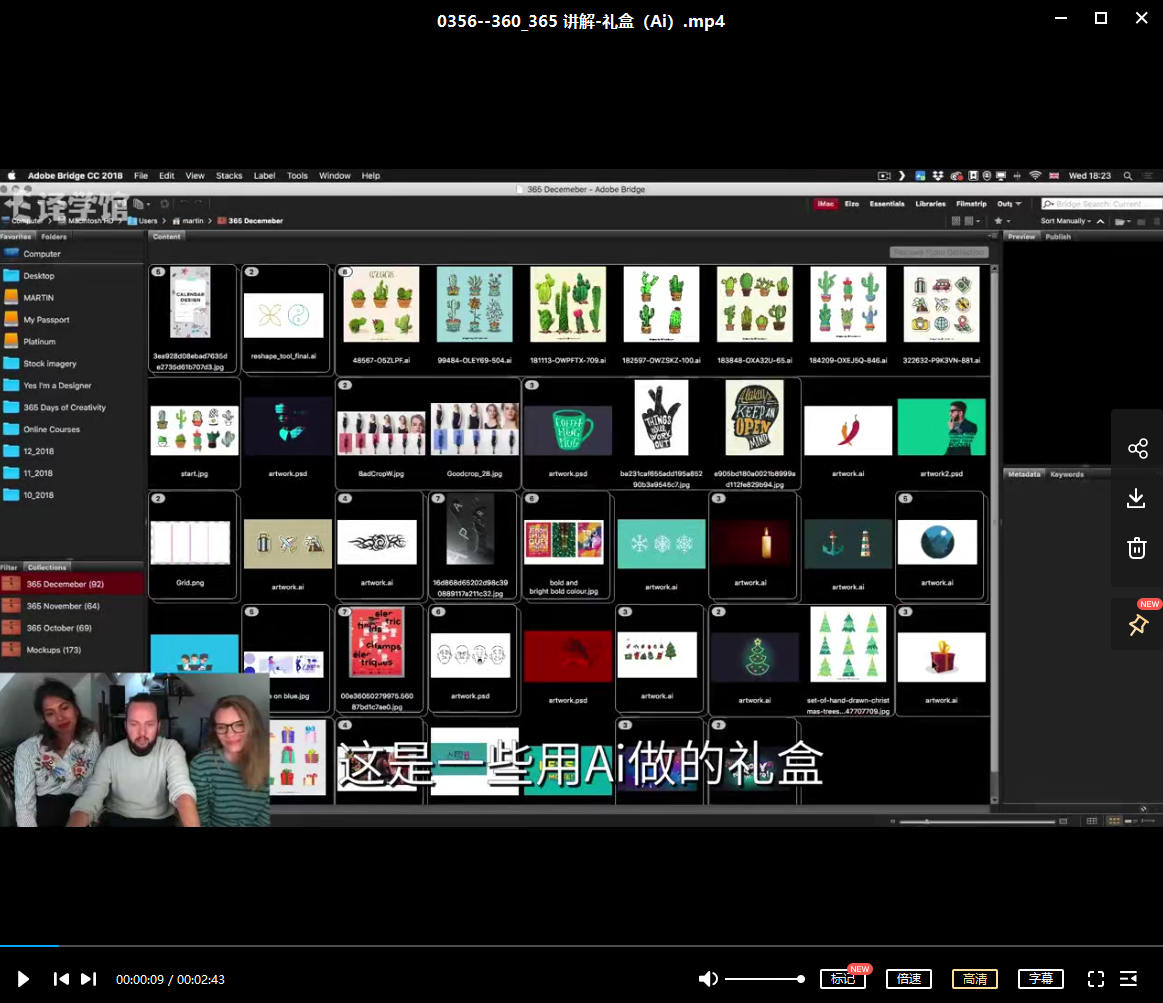Play the video
Screen dimensions: 1163x1003
tap(24, 979)
